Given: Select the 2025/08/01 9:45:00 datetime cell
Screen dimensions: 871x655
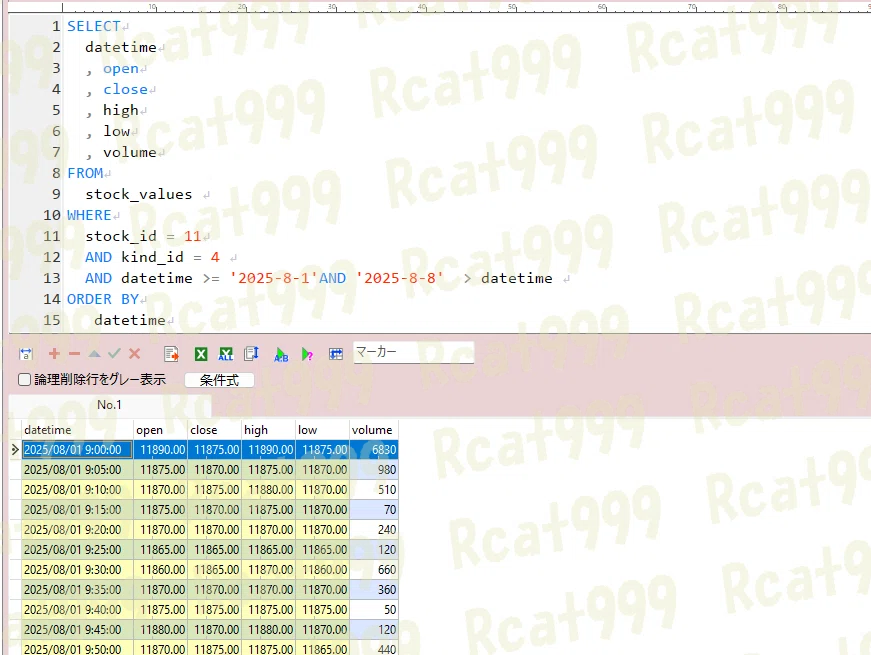Looking at the screenshot, I should click(x=77, y=629).
